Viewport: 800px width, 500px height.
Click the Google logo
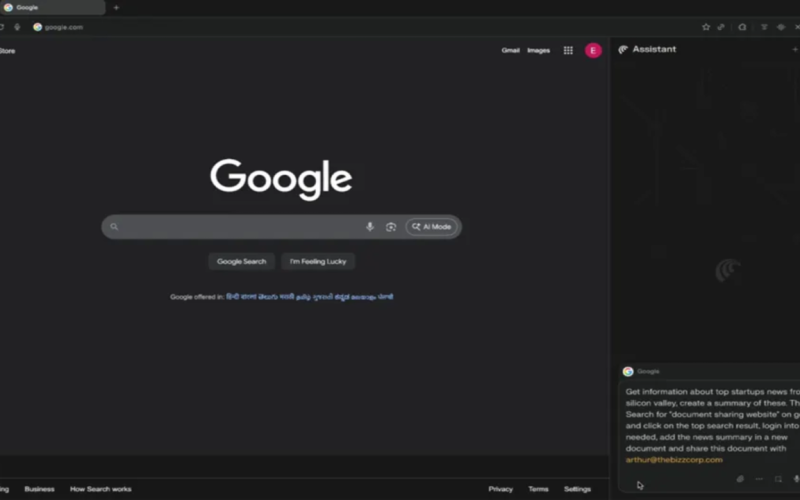point(281,179)
